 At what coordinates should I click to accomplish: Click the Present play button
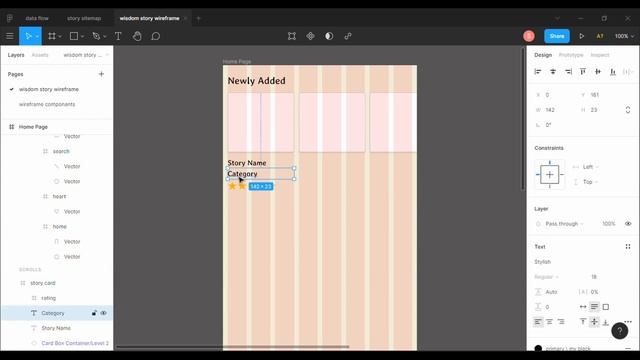point(581,36)
